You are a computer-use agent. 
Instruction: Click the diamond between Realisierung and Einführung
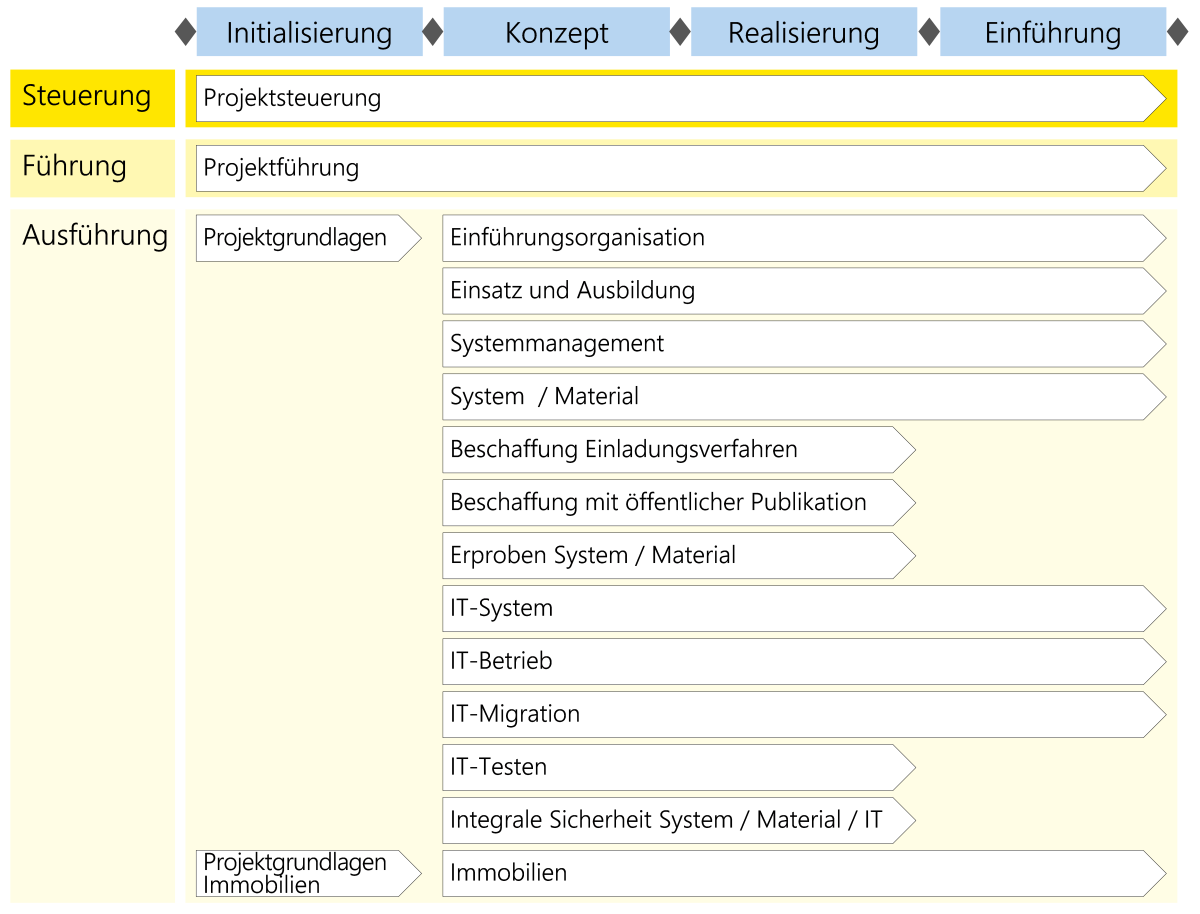(x=929, y=32)
